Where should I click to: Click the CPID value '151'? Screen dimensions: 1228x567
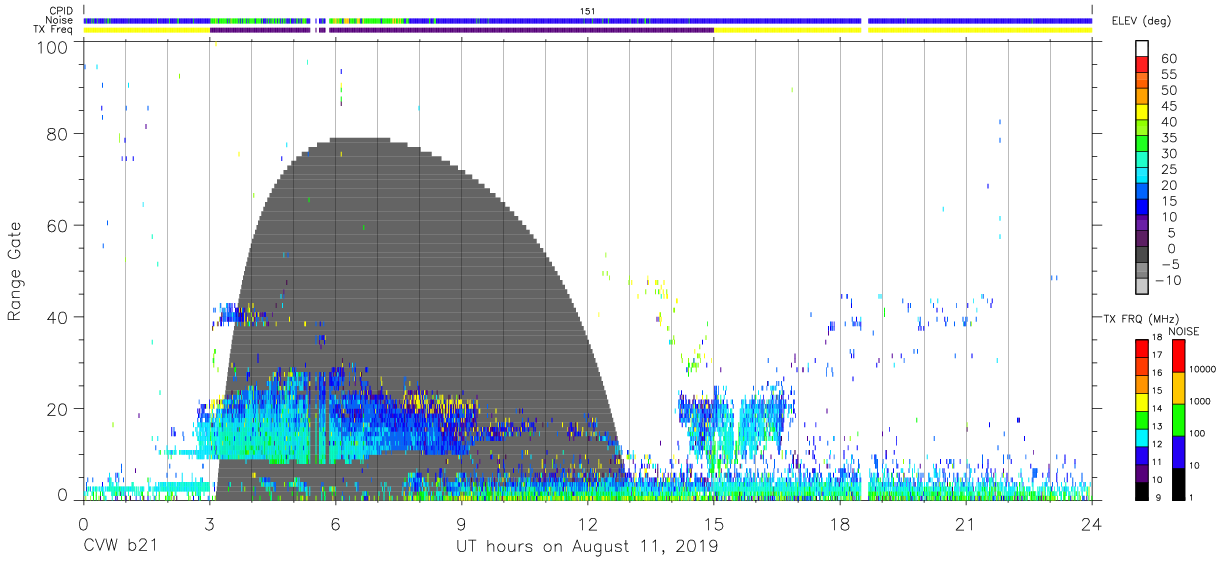[x=588, y=11]
